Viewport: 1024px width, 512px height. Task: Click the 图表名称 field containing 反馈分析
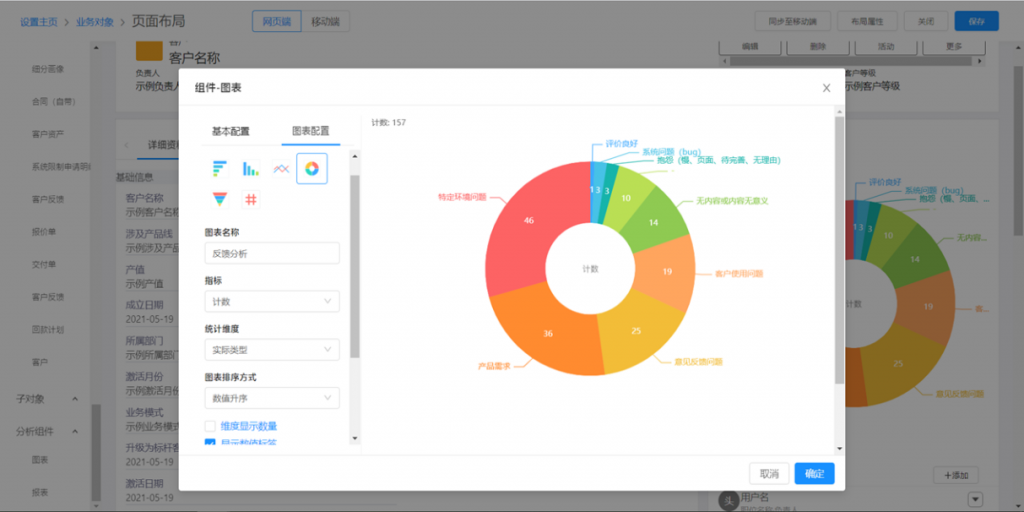(x=272, y=254)
